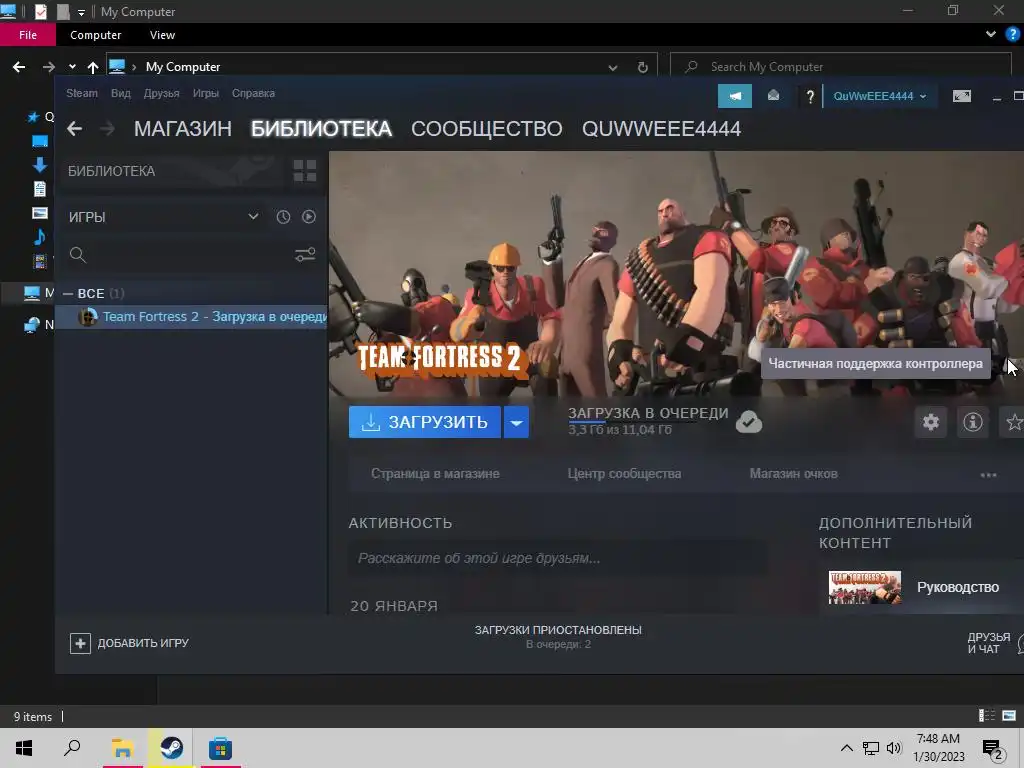Image resolution: width=1024 pixels, height=768 pixels.
Task: Open the Игры menu
Action: click(x=206, y=93)
